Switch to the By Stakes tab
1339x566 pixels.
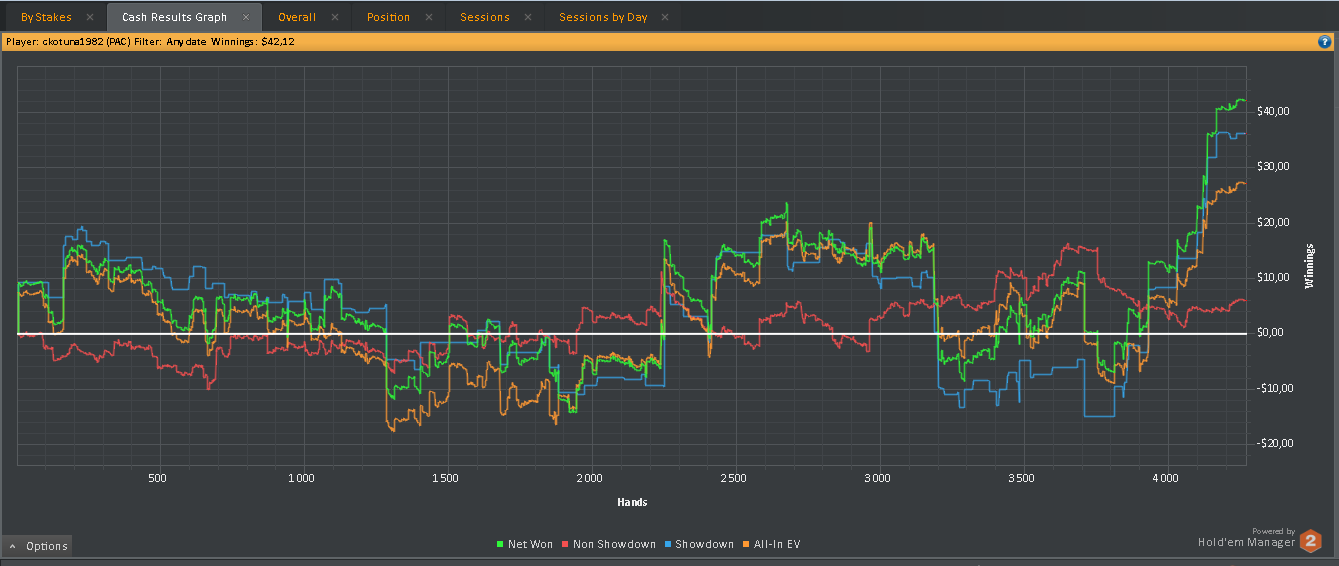pyautogui.click(x=46, y=17)
